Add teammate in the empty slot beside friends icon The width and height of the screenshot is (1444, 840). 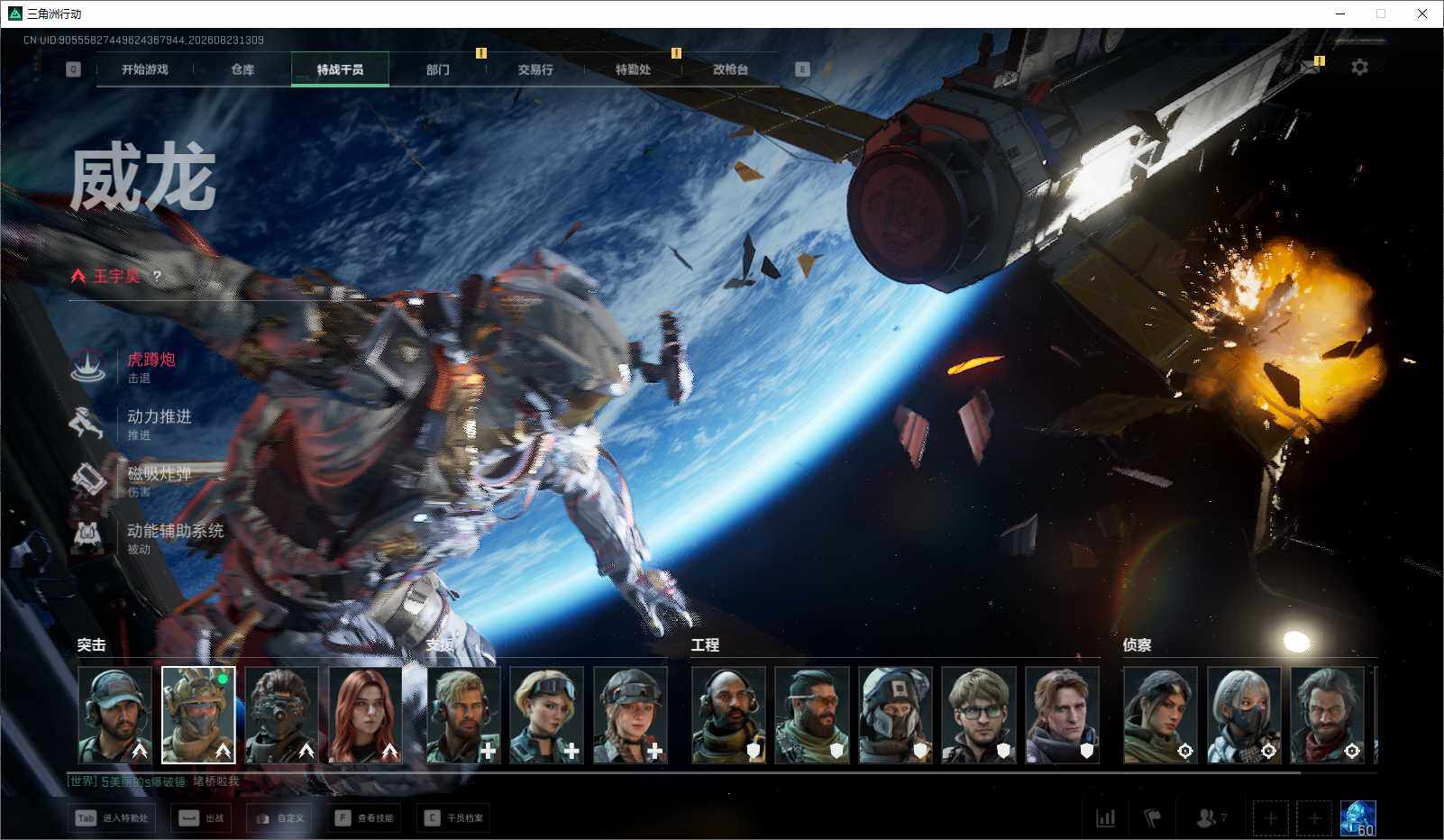(1270, 818)
